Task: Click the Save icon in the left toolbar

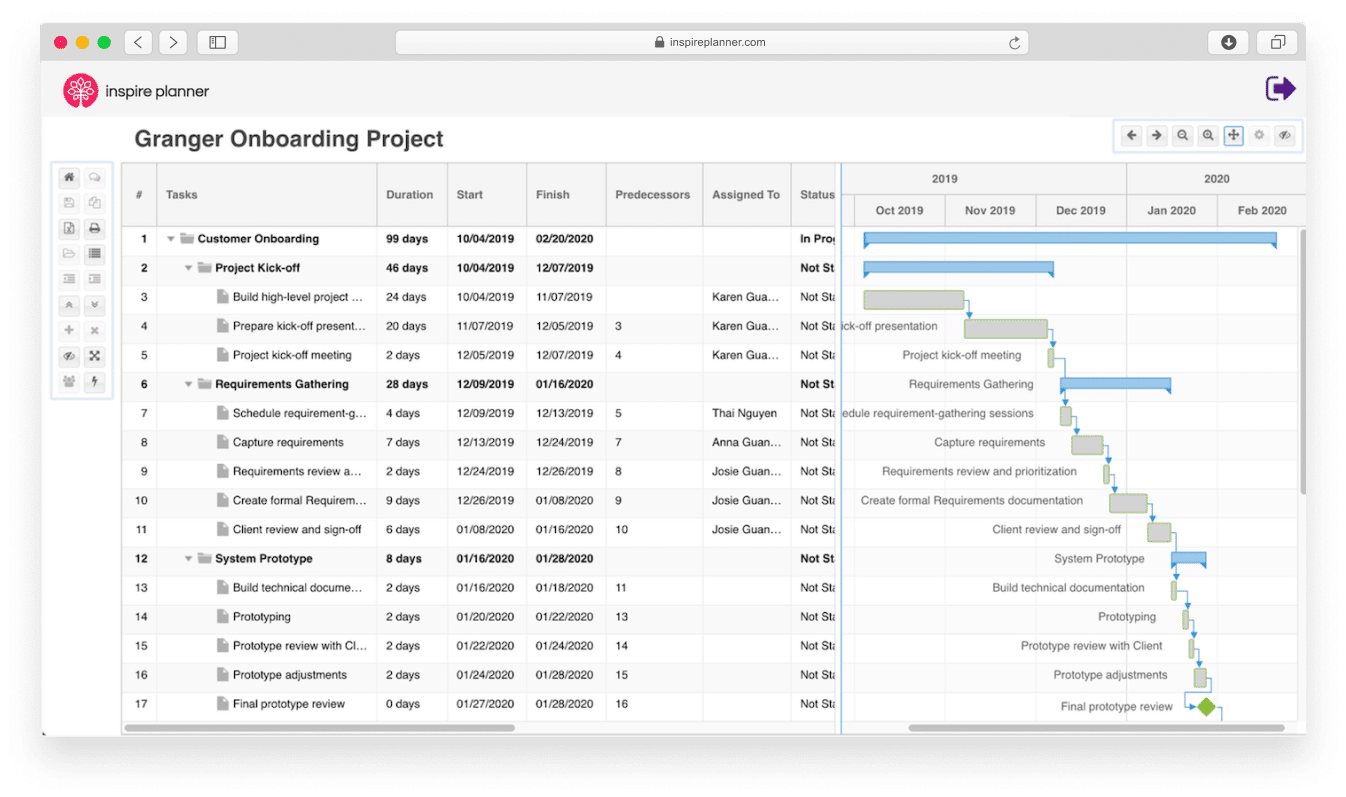Action: pos(69,203)
